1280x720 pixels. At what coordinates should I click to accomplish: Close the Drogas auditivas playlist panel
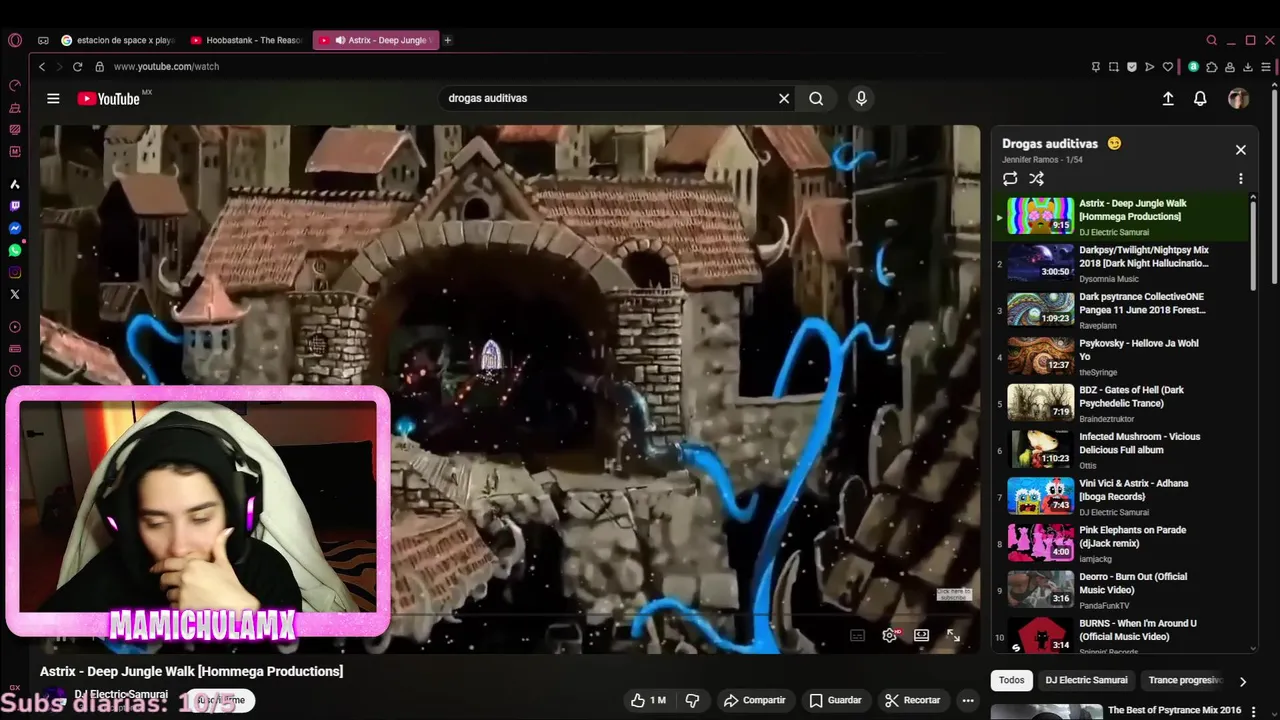(x=1241, y=150)
